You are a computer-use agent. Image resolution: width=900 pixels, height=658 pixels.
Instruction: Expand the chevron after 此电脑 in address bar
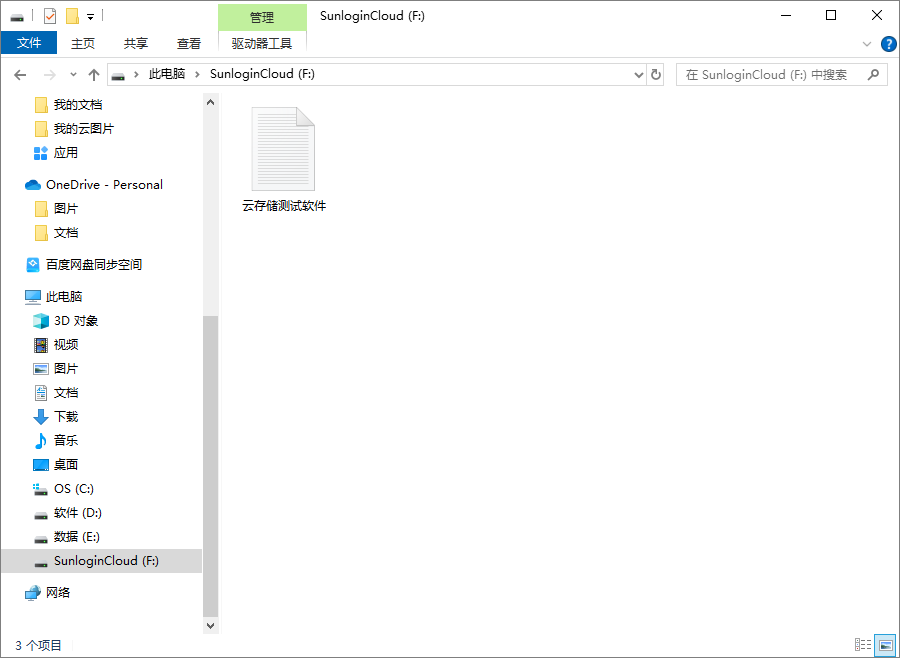pos(197,74)
